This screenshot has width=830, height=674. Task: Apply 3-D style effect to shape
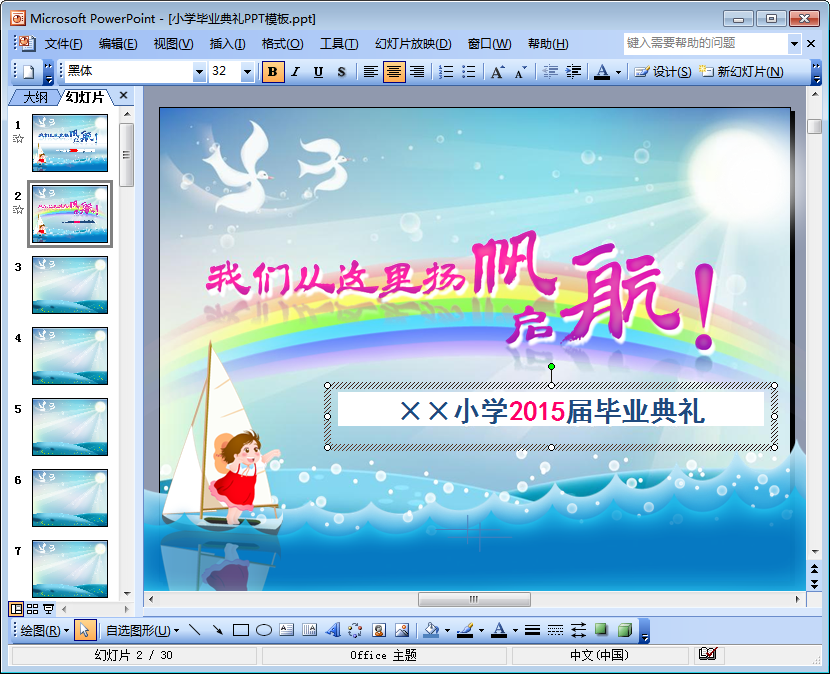pyautogui.click(x=625, y=630)
